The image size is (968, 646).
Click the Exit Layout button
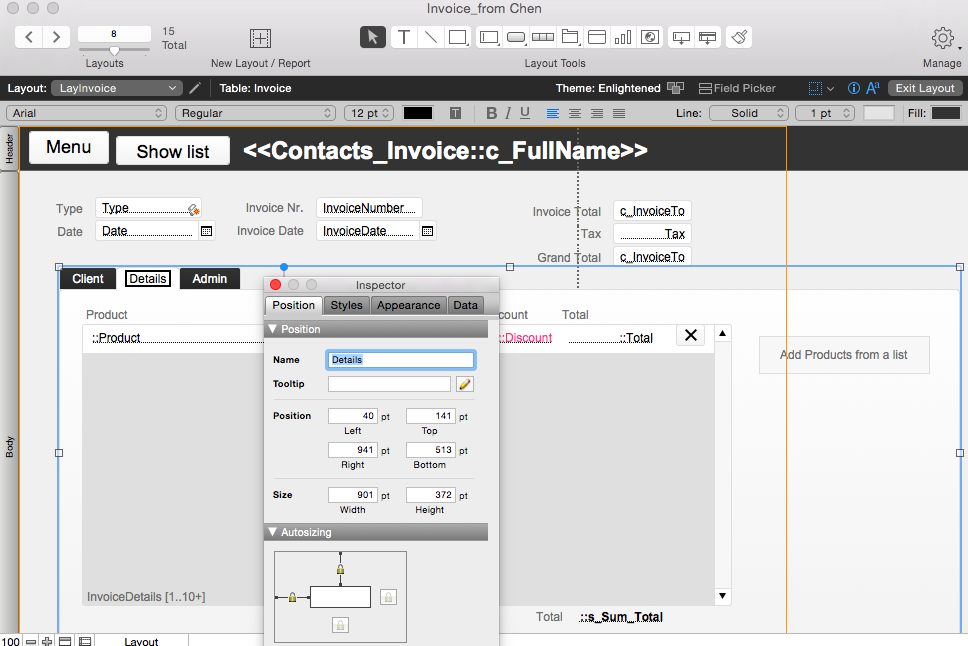click(925, 88)
